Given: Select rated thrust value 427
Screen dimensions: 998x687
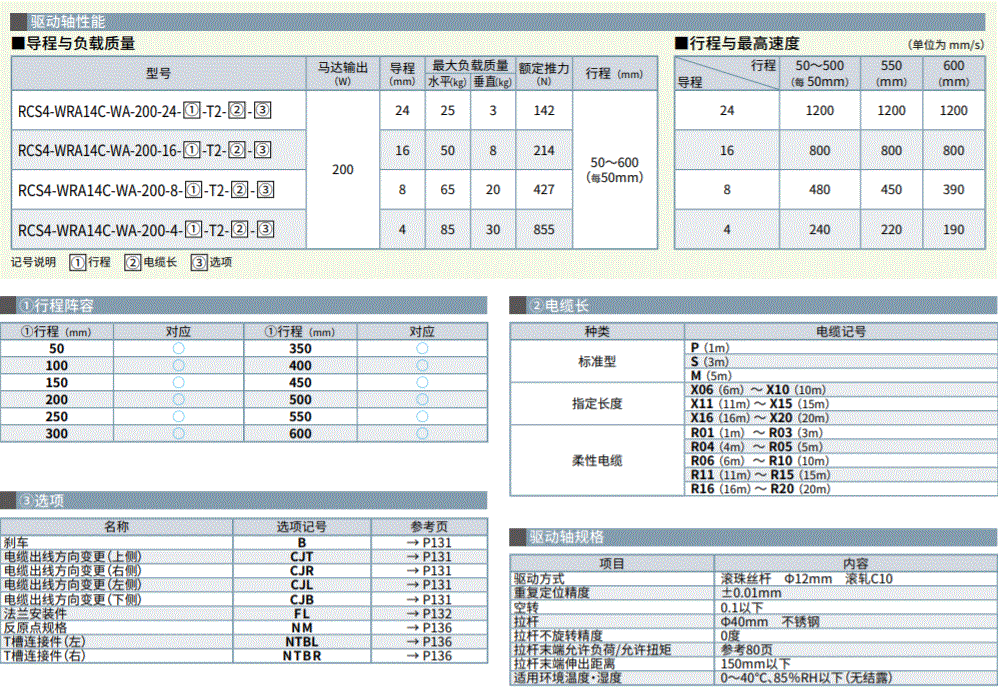Looking at the screenshot, I should 544,190.
